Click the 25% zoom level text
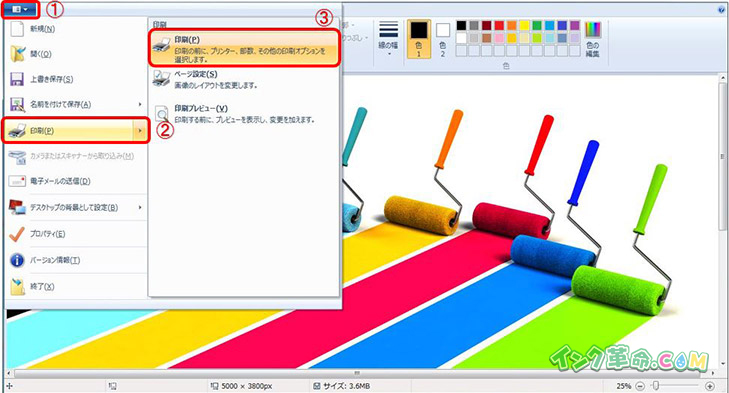Image resolution: width=729 pixels, height=393 pixels. coord(623,386)
